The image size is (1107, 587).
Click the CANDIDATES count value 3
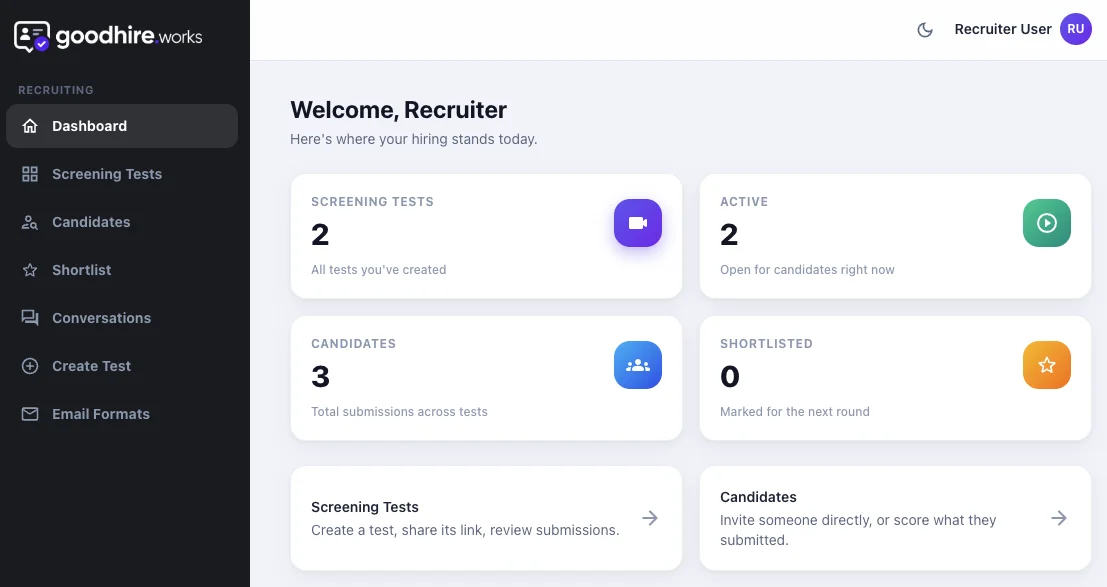(x=321, y=376)
